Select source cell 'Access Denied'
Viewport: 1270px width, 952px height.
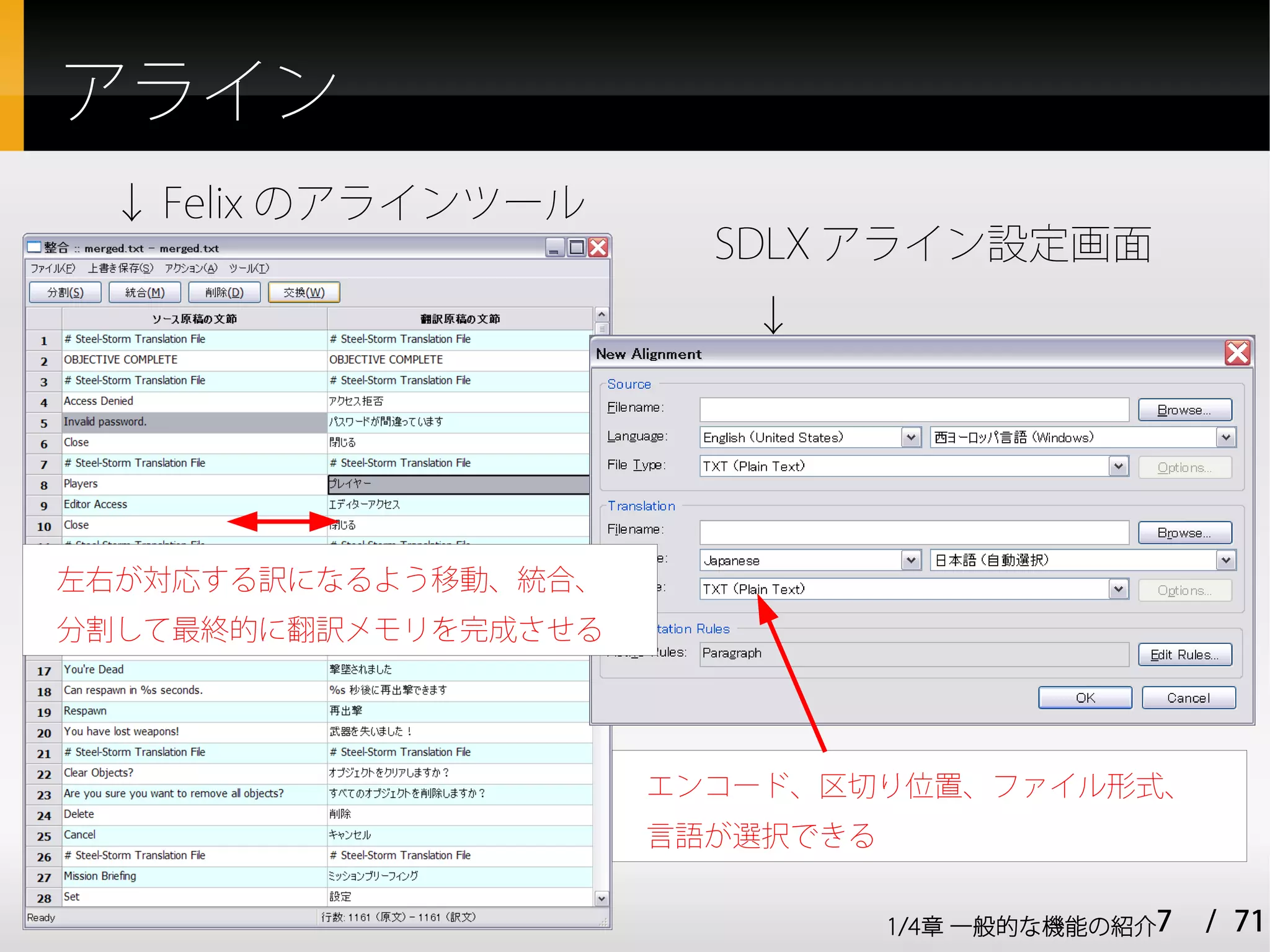click(195, 402)
